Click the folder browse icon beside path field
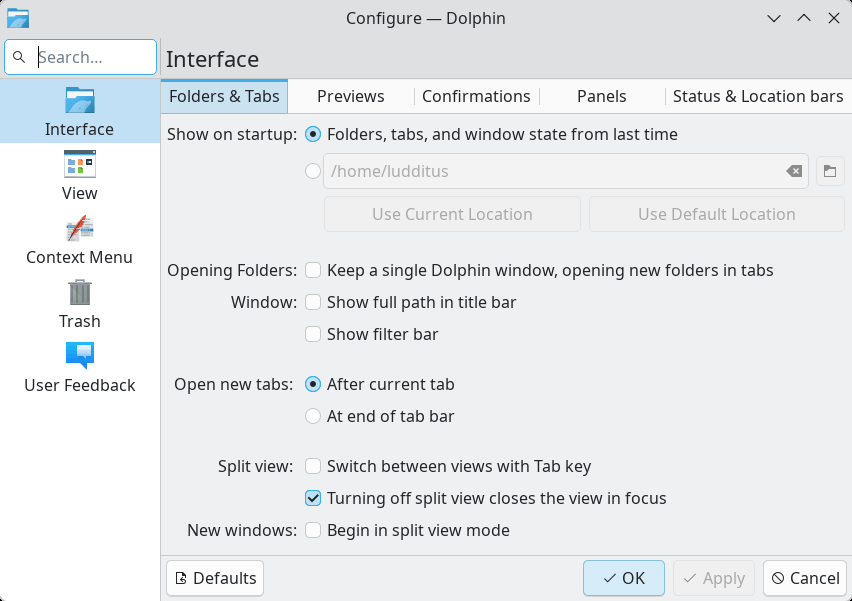 coord(830,171)
